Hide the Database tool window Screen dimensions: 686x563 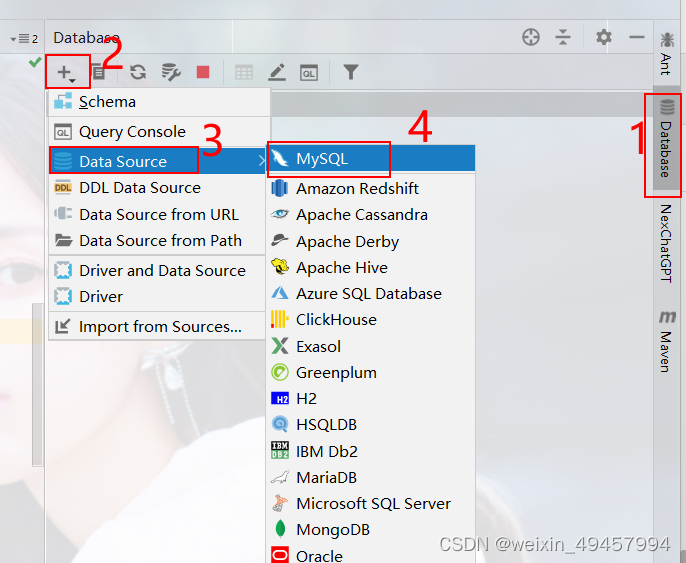pos(637,37)
